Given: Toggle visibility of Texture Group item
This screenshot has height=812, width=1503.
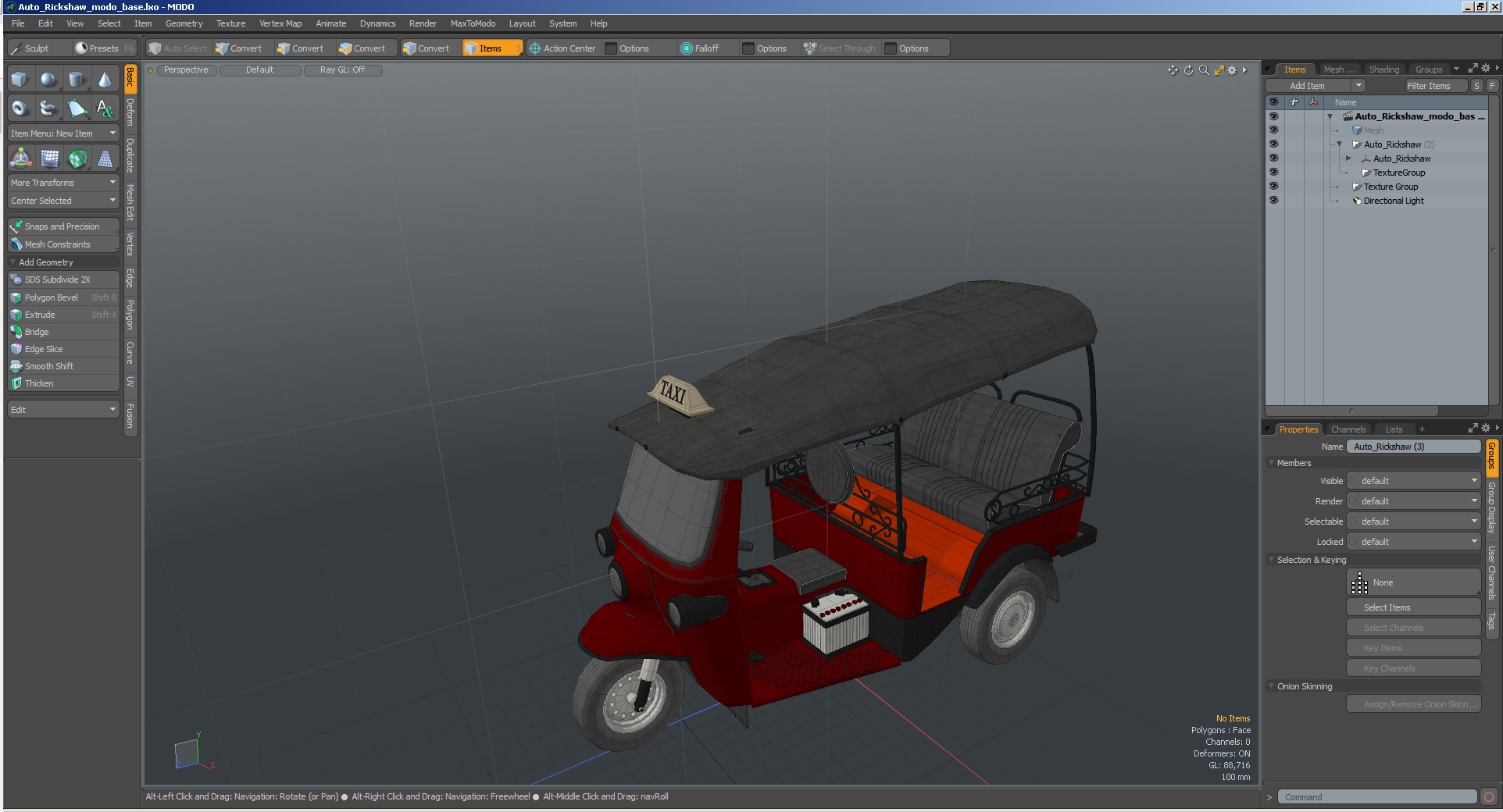Looking at the screenshot, I should point(1273,187).
